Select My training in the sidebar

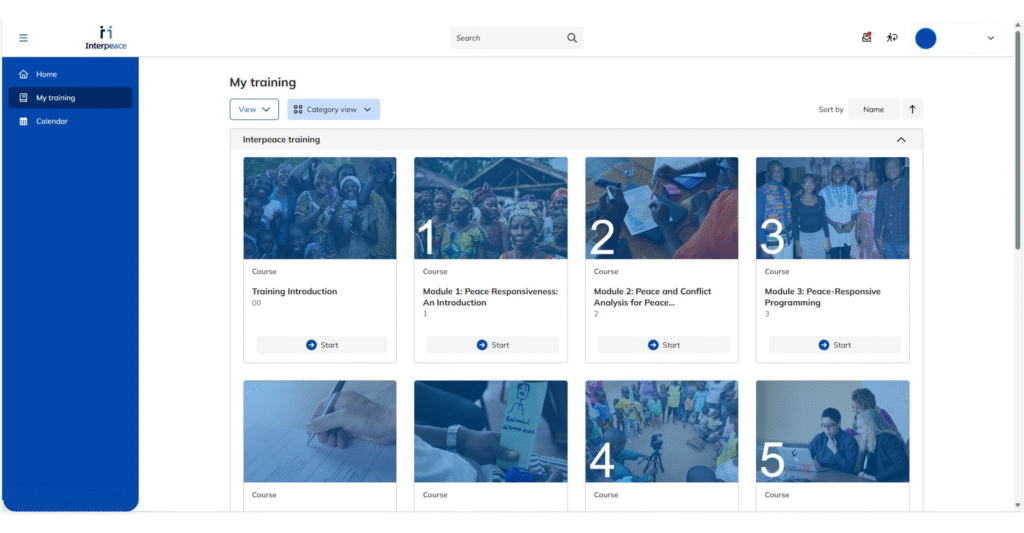tap(55, 98)
